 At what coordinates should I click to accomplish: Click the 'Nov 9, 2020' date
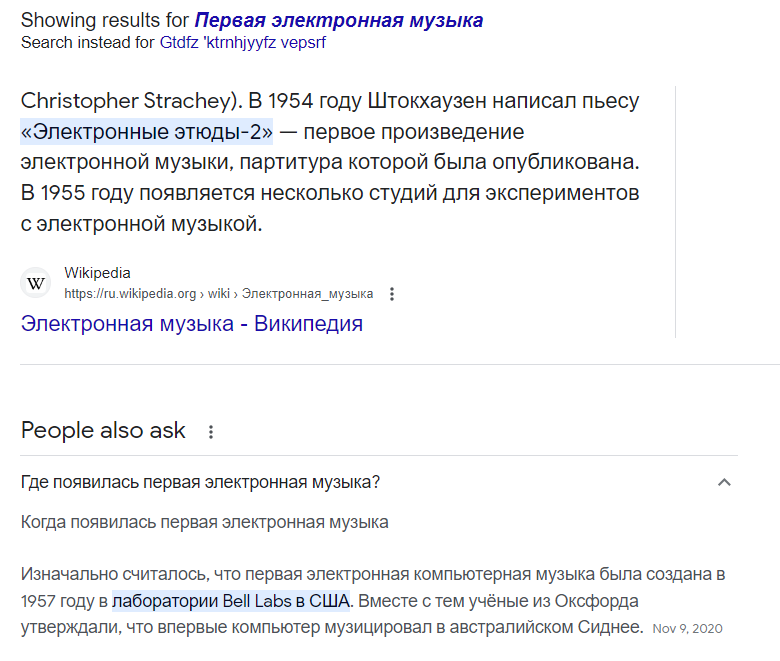coord(687,629)
